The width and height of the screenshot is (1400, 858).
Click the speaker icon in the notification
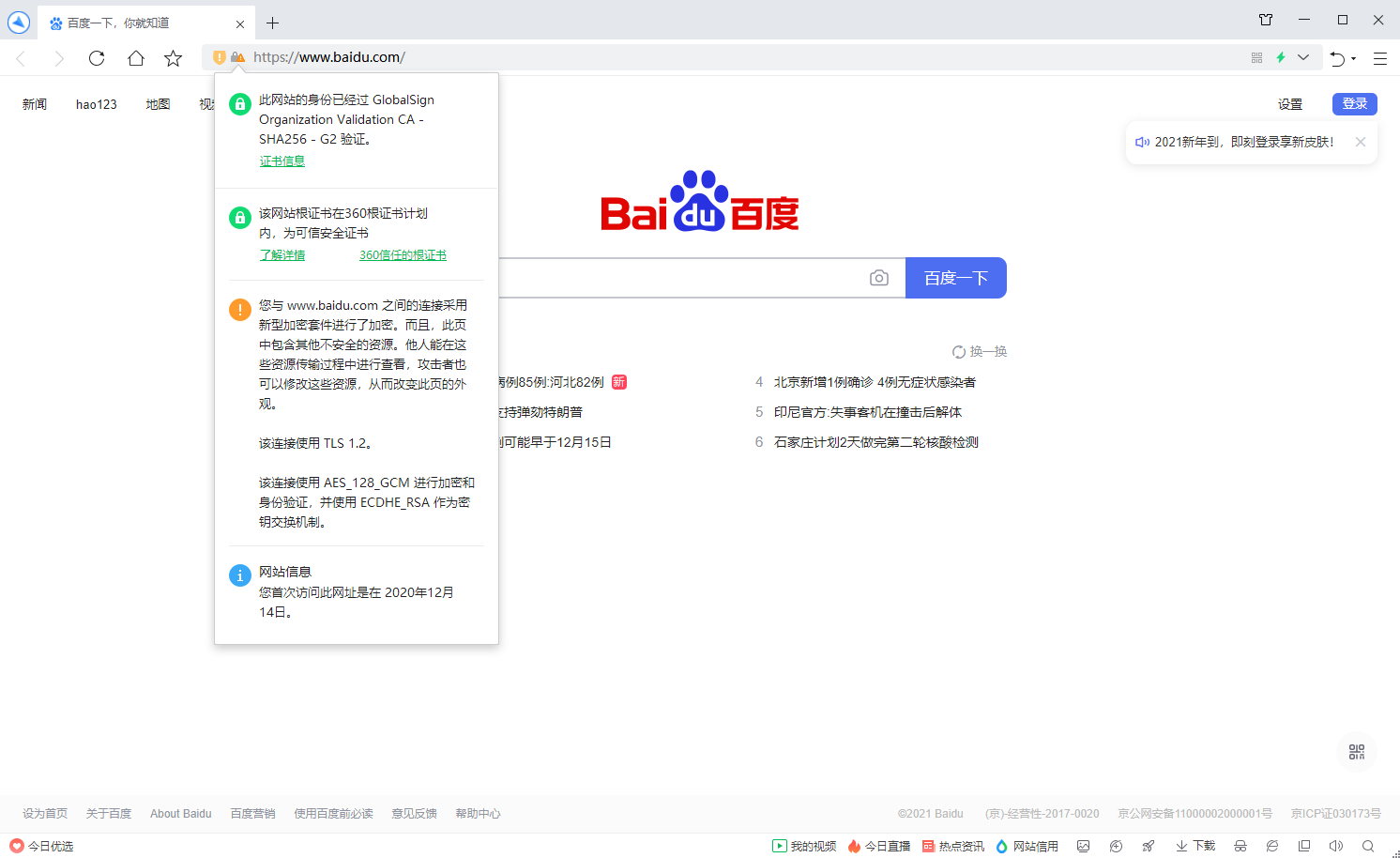pos(1142,142)
